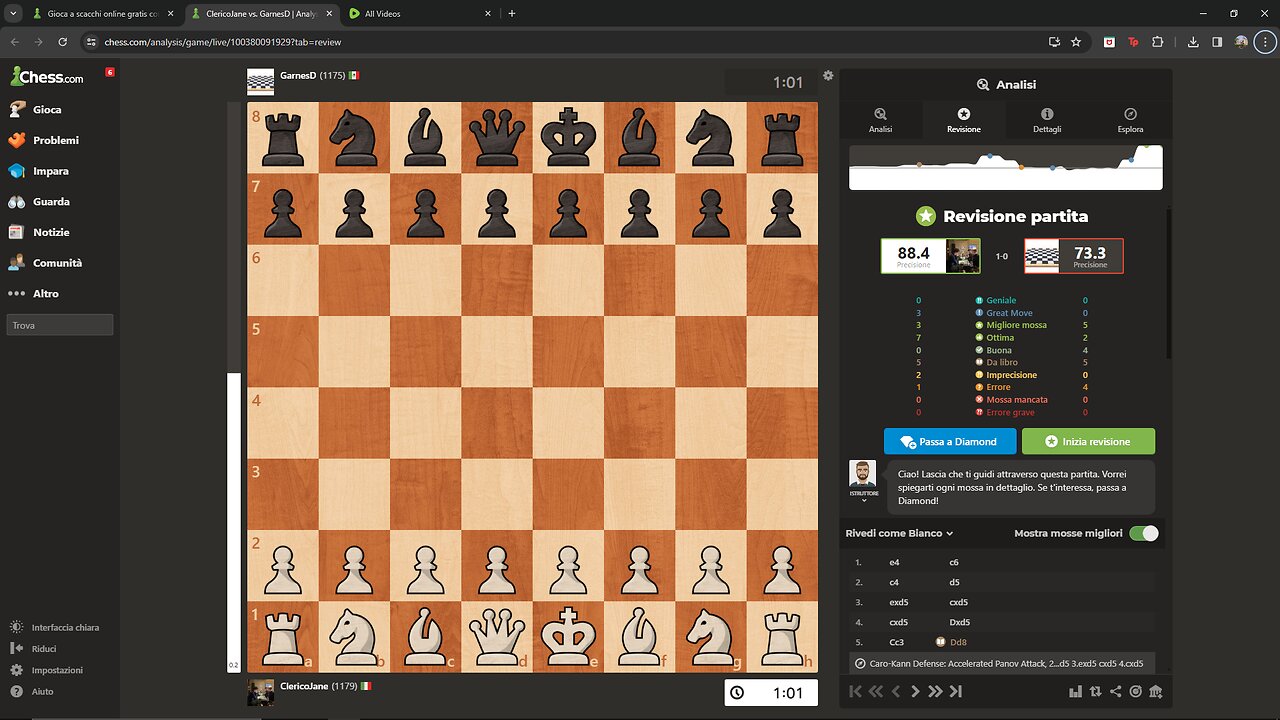Click the Geniale classification row

1002,300
